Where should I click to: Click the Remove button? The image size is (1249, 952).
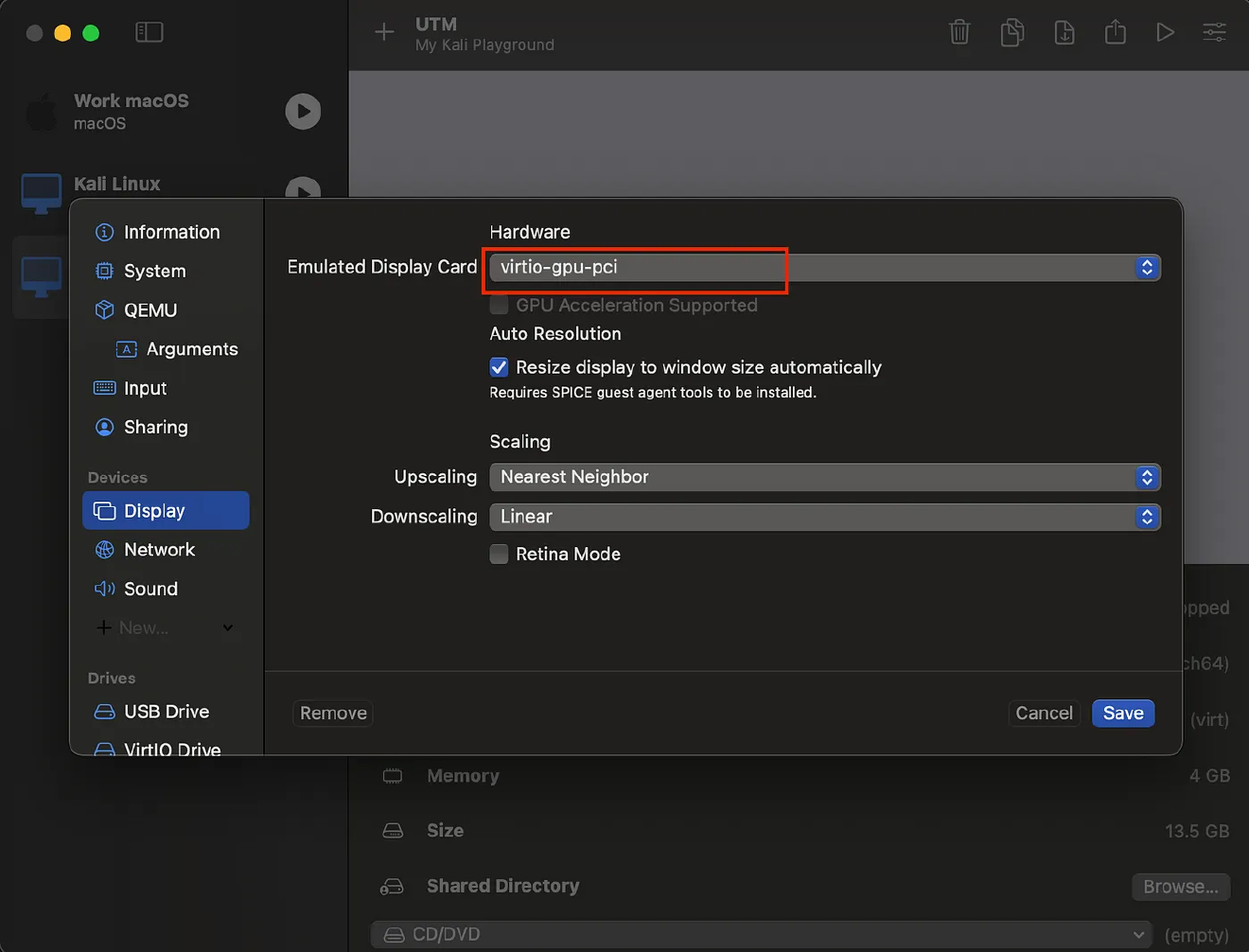333,714
